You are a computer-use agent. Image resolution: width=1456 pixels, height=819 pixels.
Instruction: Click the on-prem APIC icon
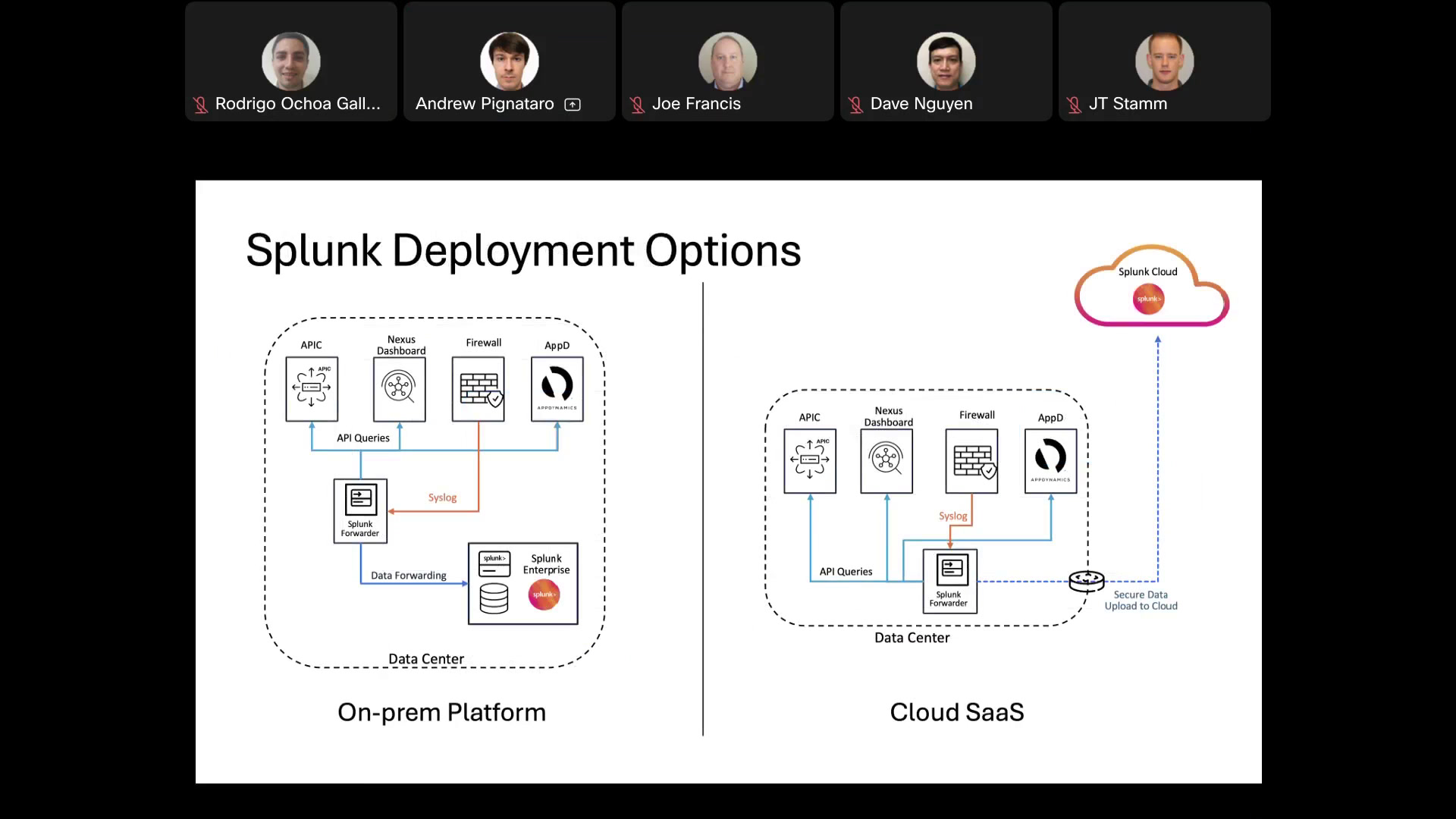[x=312, y=389]
